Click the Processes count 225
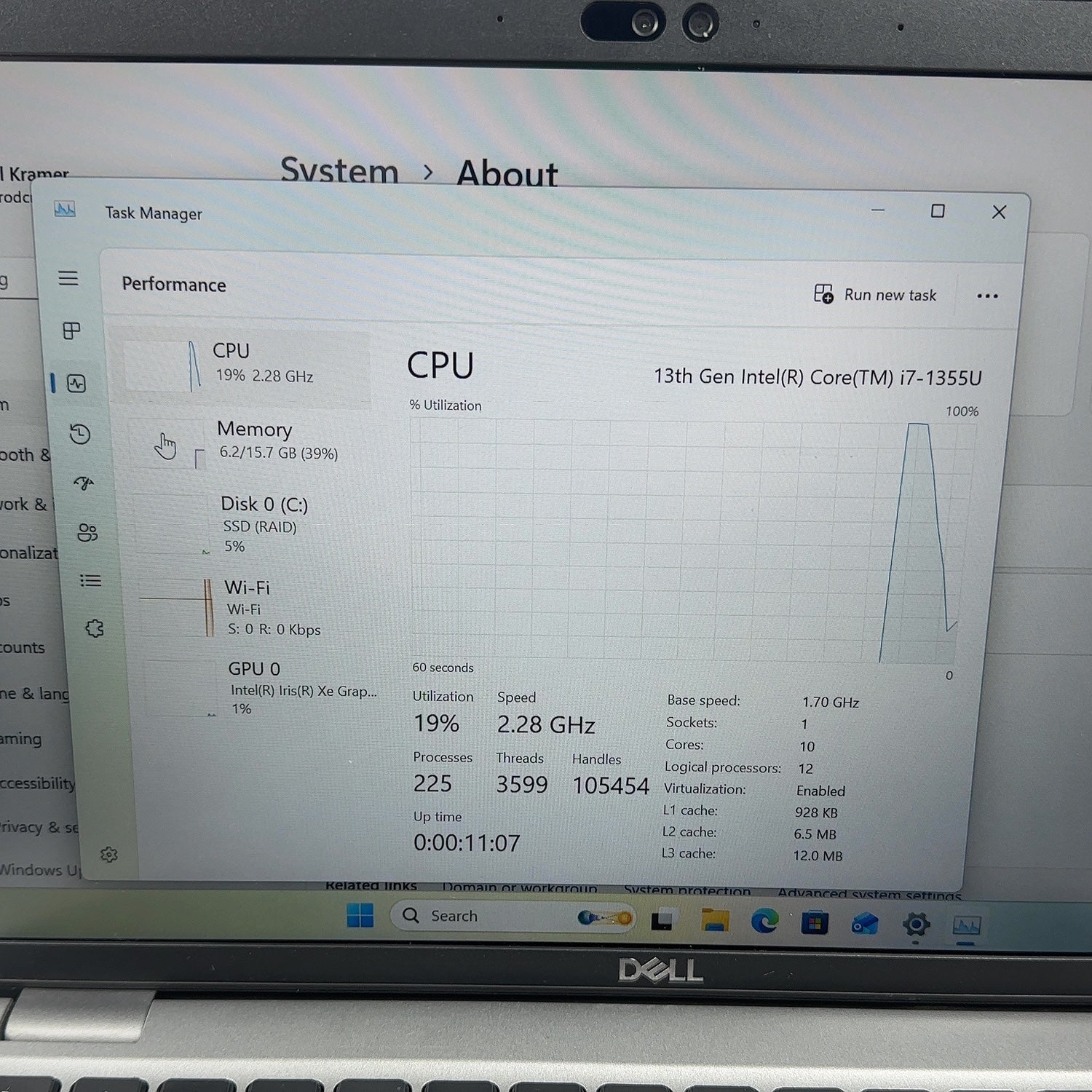This screenshot has height=1092, width=1092. click(x=432, y=783)
